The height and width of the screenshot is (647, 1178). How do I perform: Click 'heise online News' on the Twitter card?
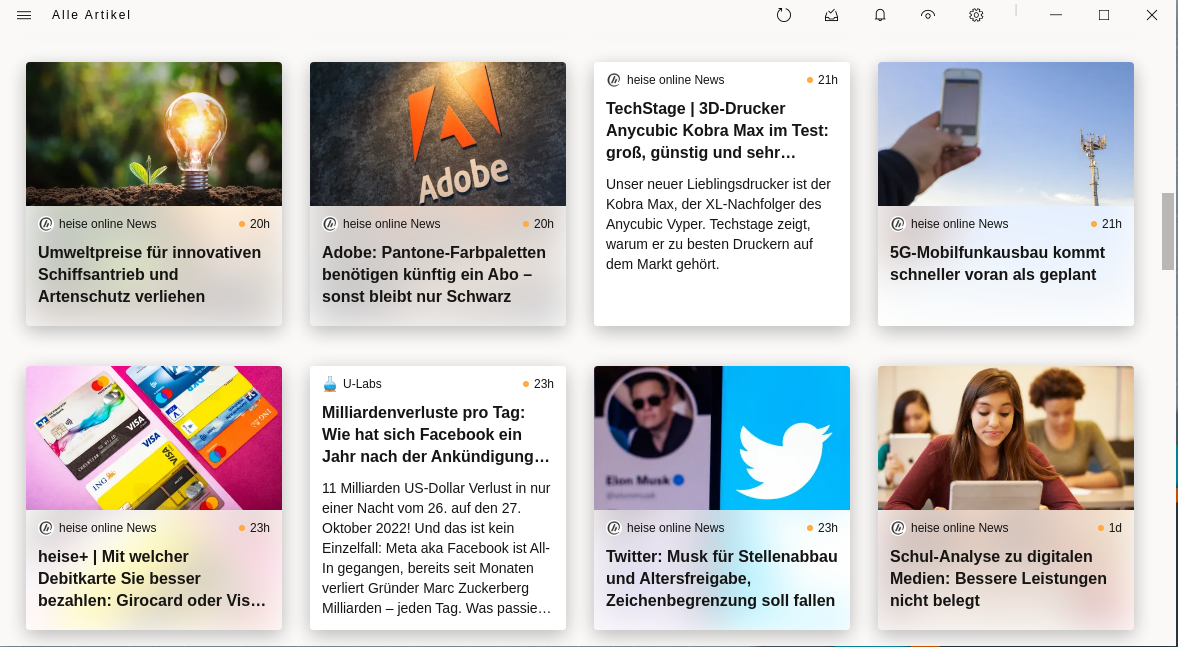[676, 528]
